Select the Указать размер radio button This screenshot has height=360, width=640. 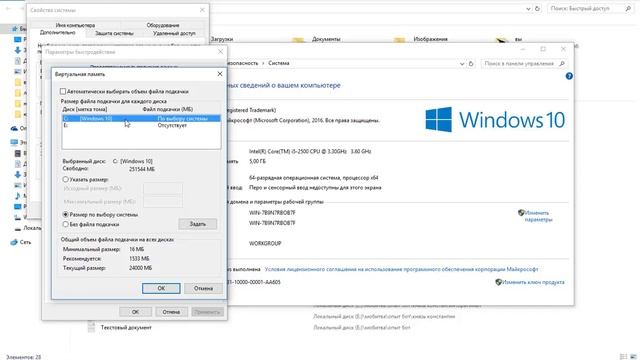(x=65, y=179)
